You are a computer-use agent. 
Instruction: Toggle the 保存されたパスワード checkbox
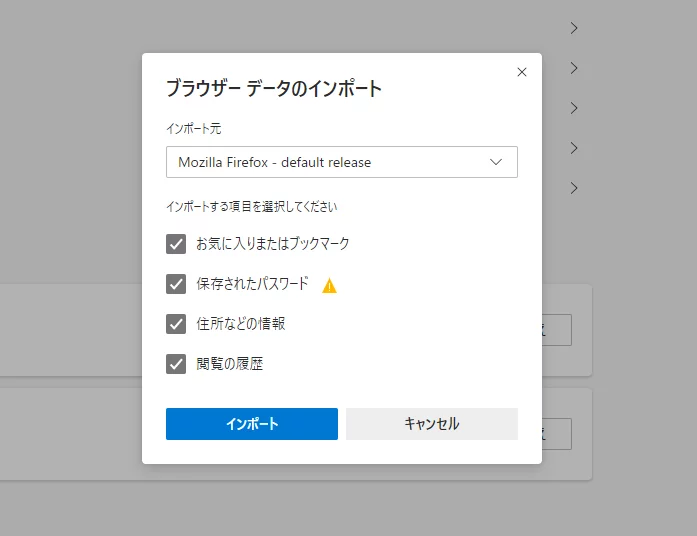(x=177, y=283)
